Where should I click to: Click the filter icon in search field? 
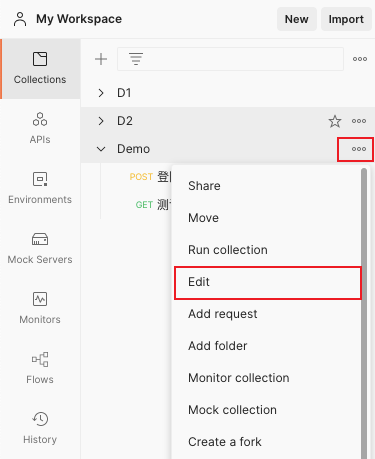(x=136, y=59)
